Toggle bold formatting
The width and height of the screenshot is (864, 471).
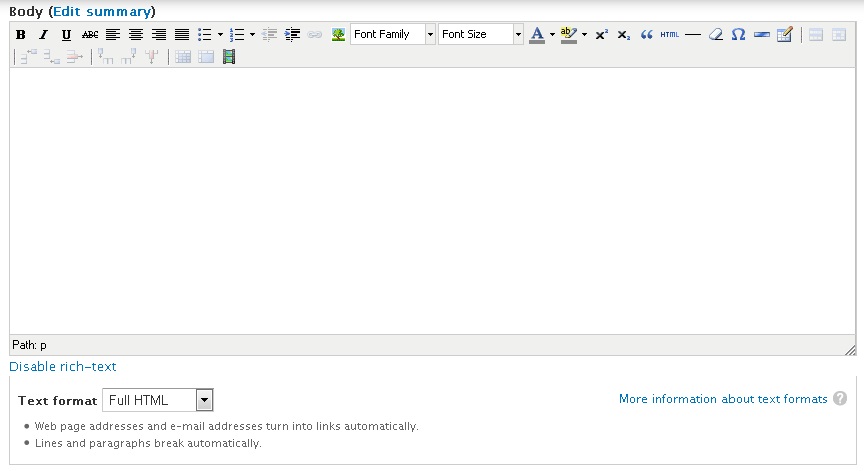(21, 35)
